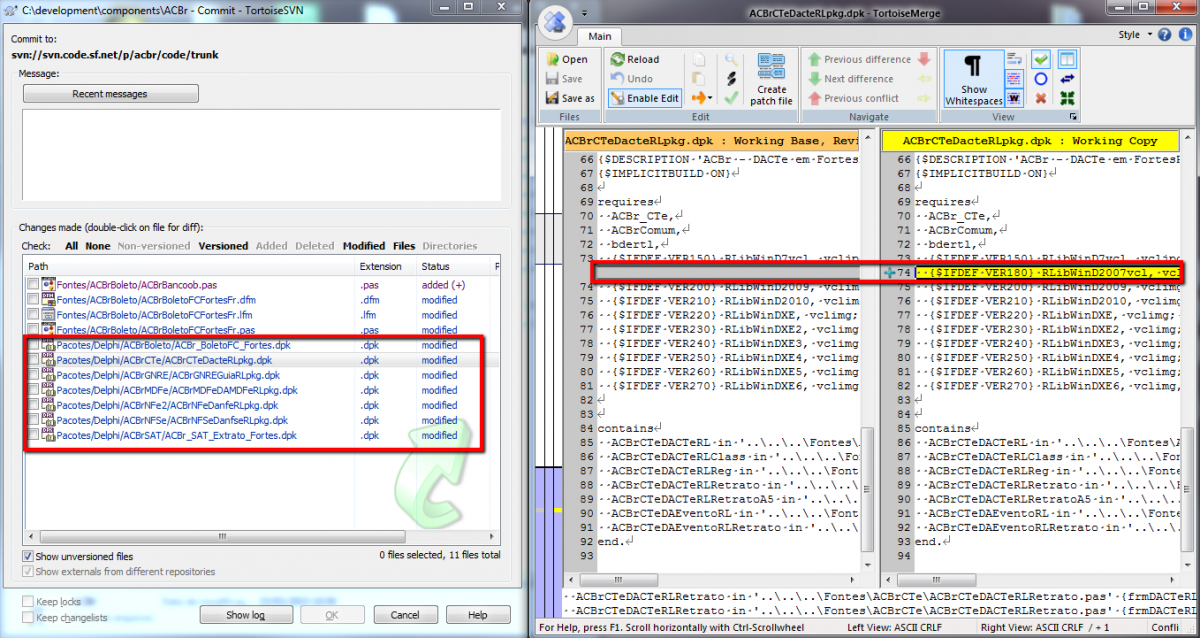Image resolution: width=1200 pixels, height=638 pixels.
Task: Jump to Previous conflict
Action: click(854, 98)
